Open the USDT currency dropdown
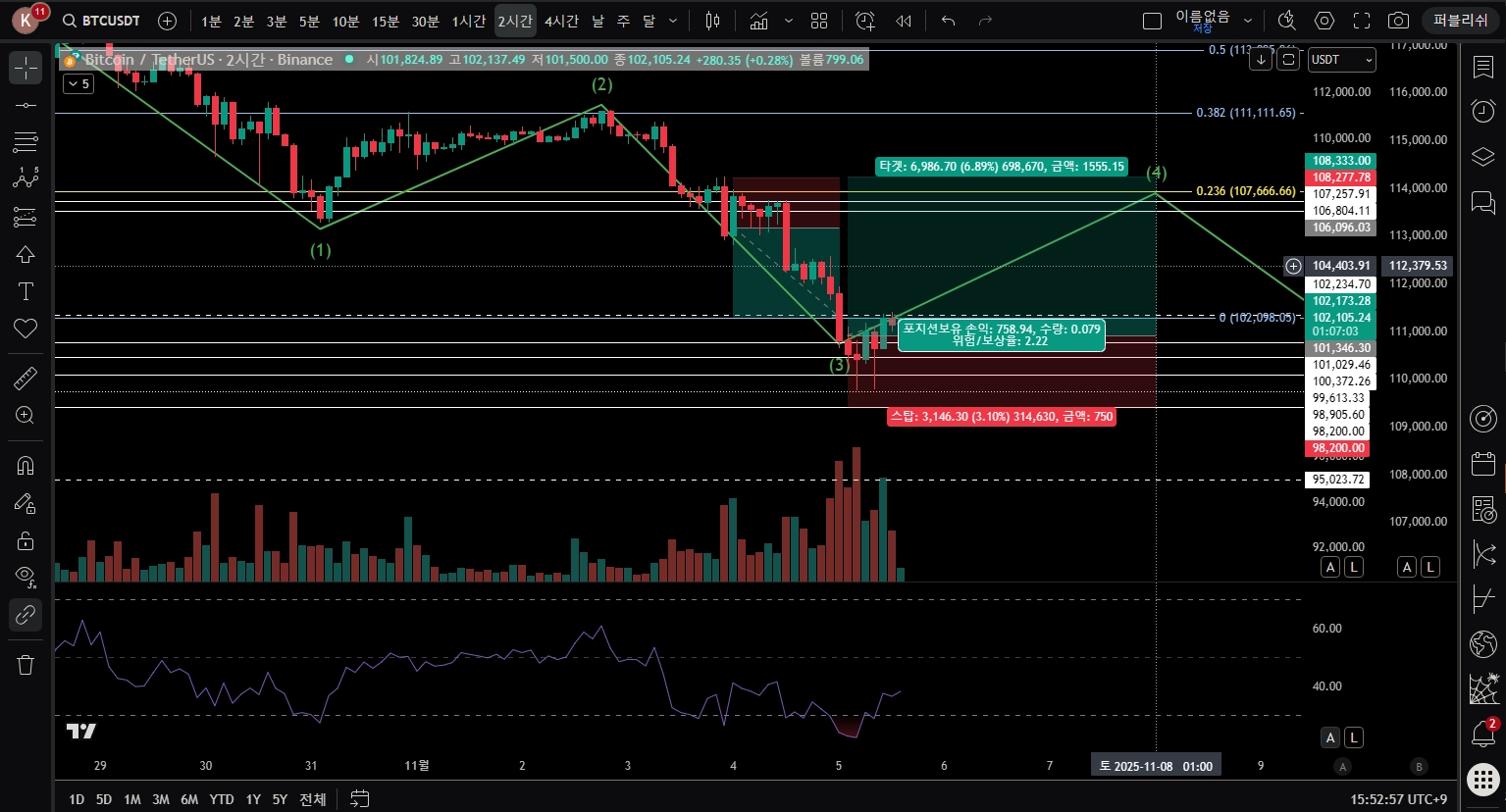 pyautogui.click(x=1341, y=60)
